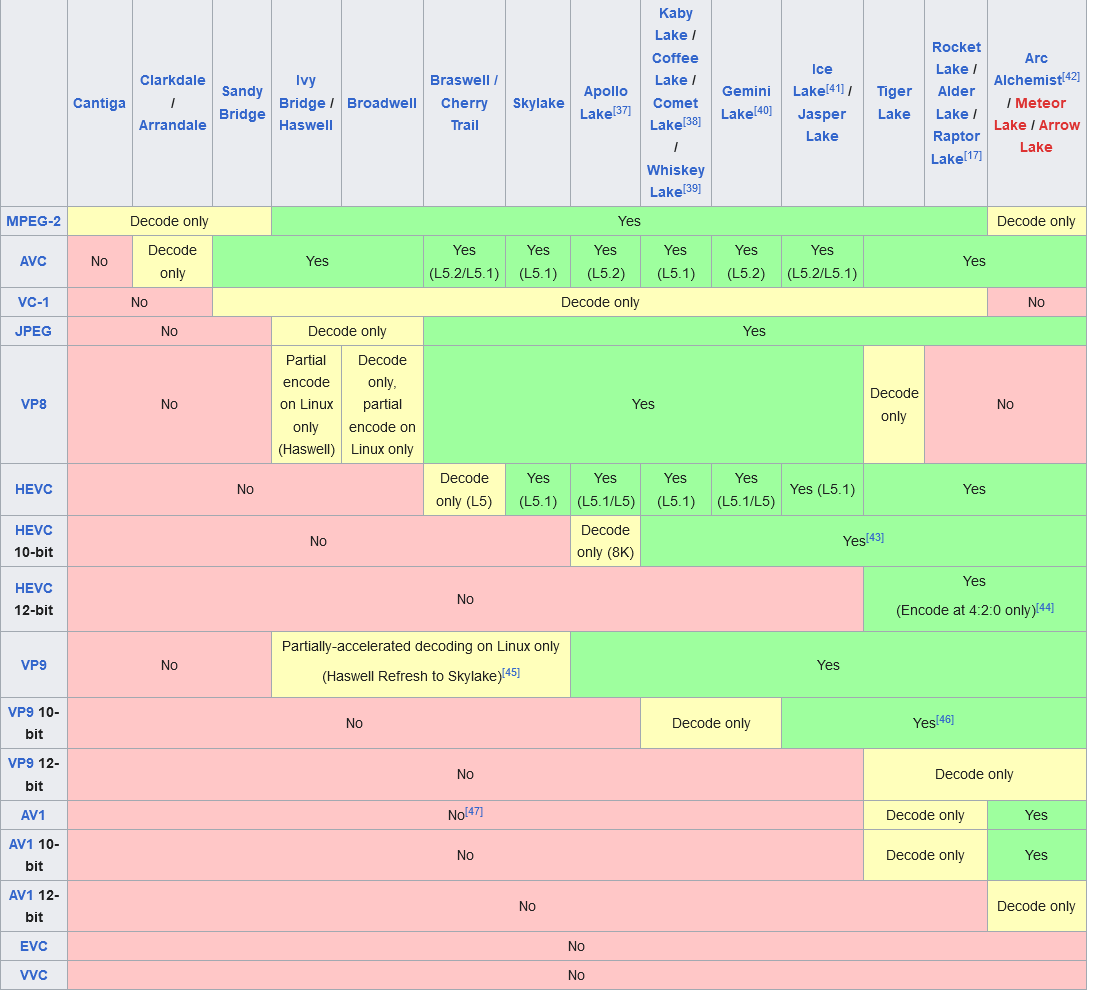The width and height of the screenshot is (1094, 995).
Task: Open VP9 link in the 10-bit row
Action: click(x=21, y=712)
